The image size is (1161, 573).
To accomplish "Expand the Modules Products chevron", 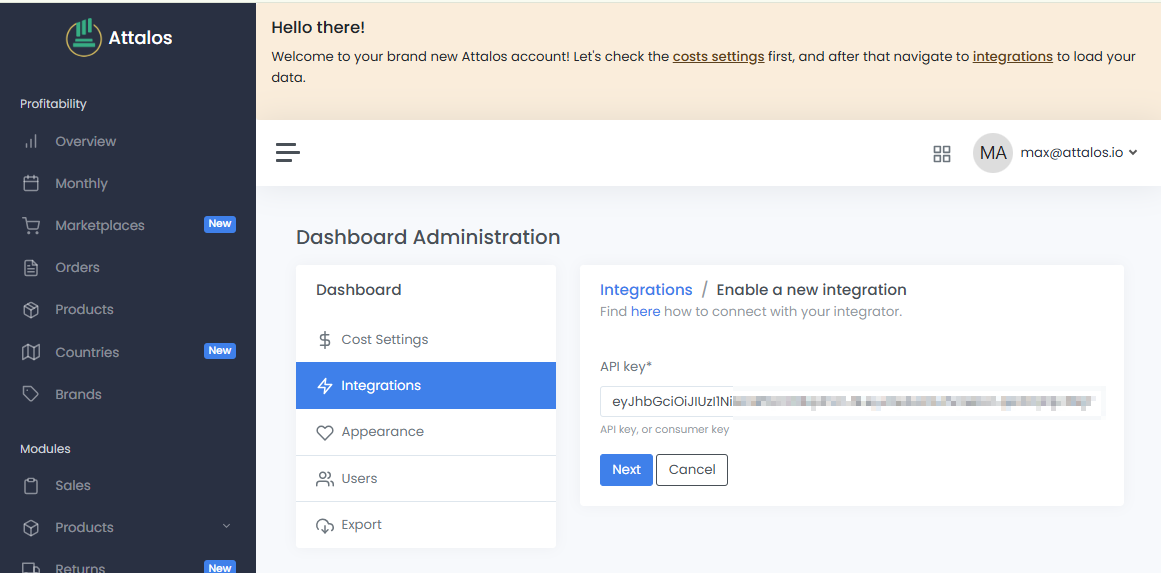I will point(227,526).
